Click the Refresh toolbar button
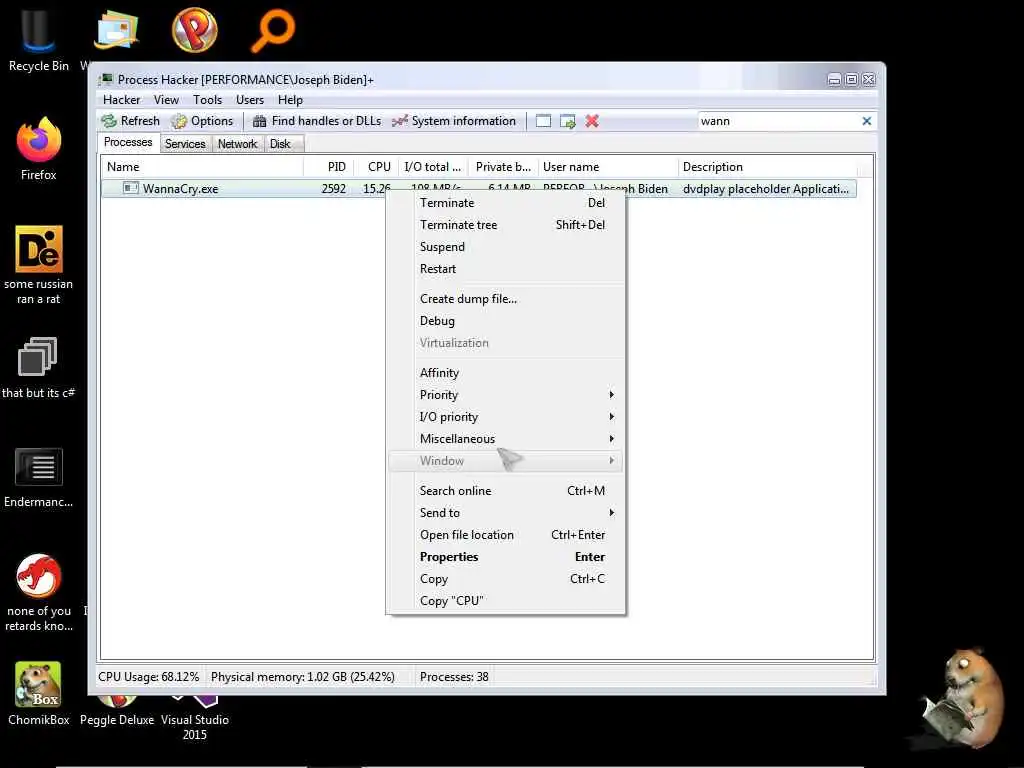1024x768 pixels. 131,121
